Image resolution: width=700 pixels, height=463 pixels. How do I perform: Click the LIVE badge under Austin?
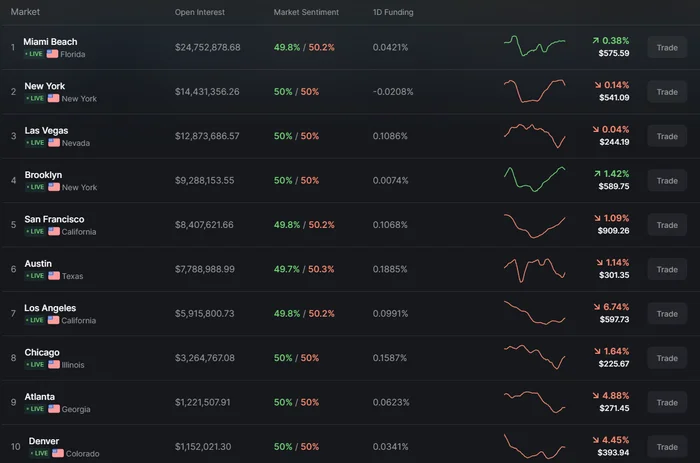35,276
